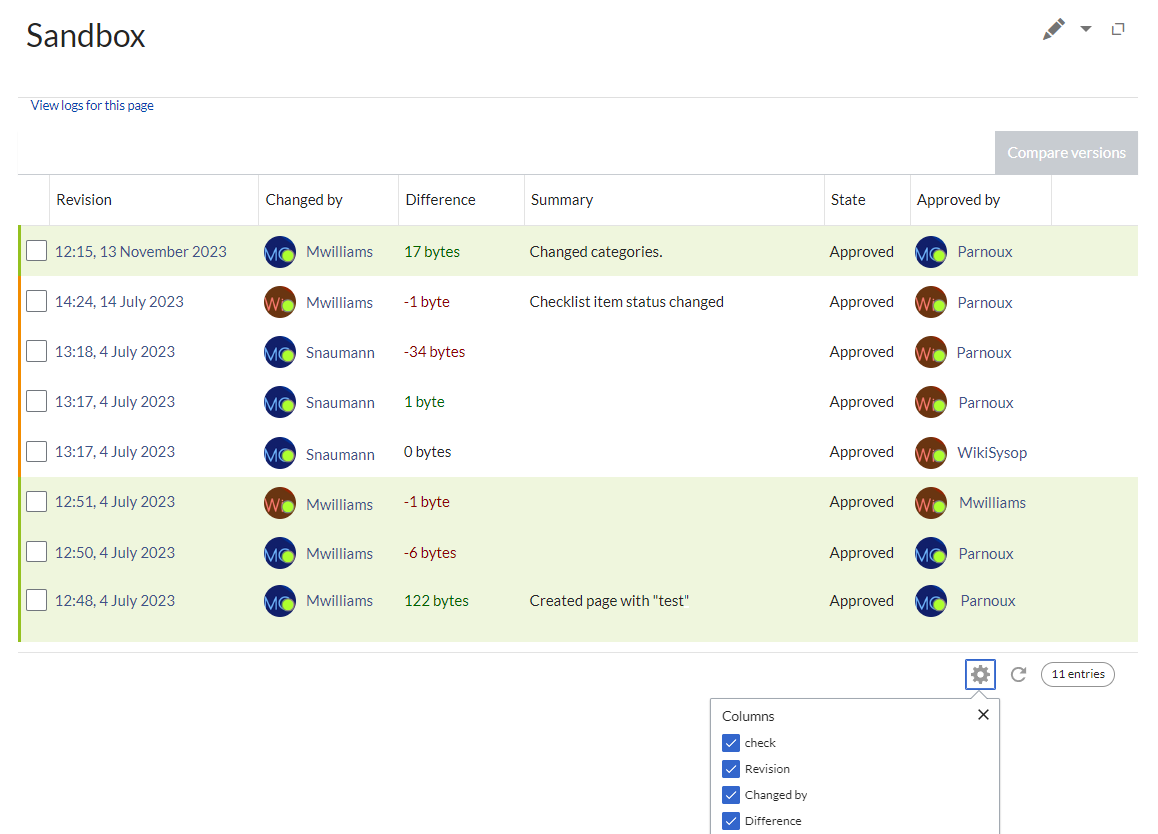The height and width of the screenshot is (834, 1158).
Task: Click Mwilliams avatar in 12:51 changed-by cell
Action: [280, 503]
